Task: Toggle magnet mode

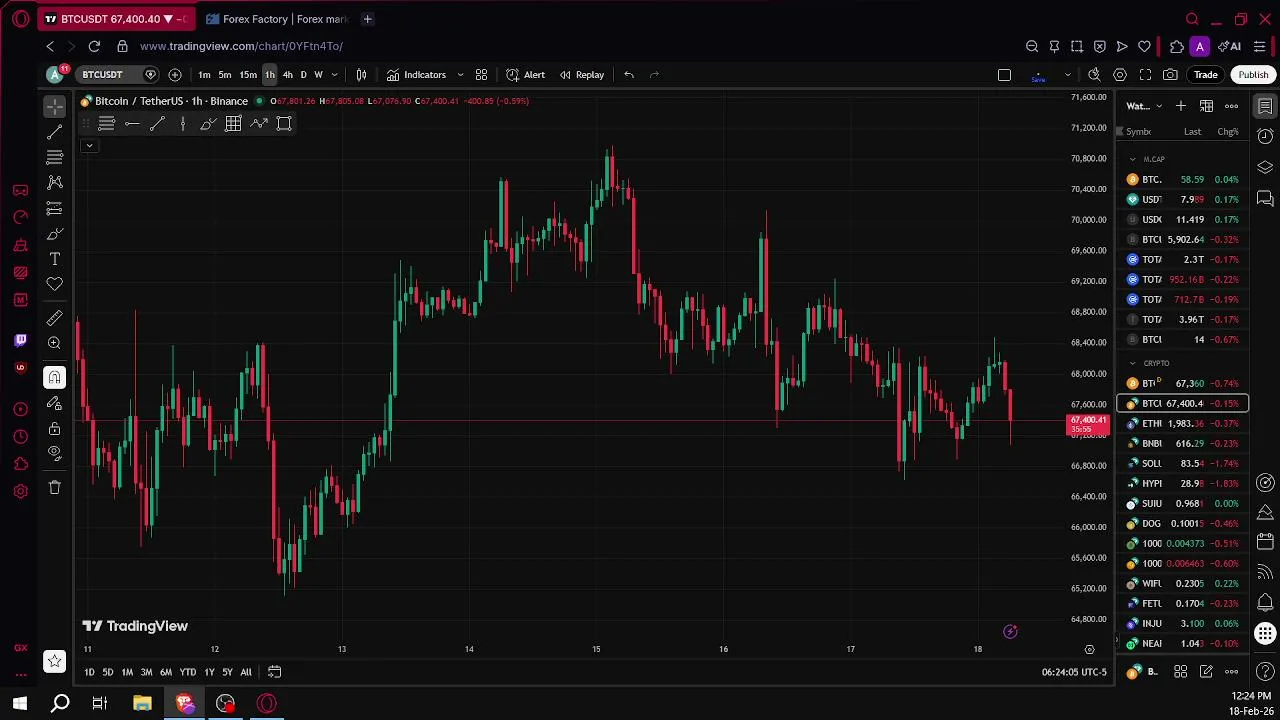Action: point(55,377)
